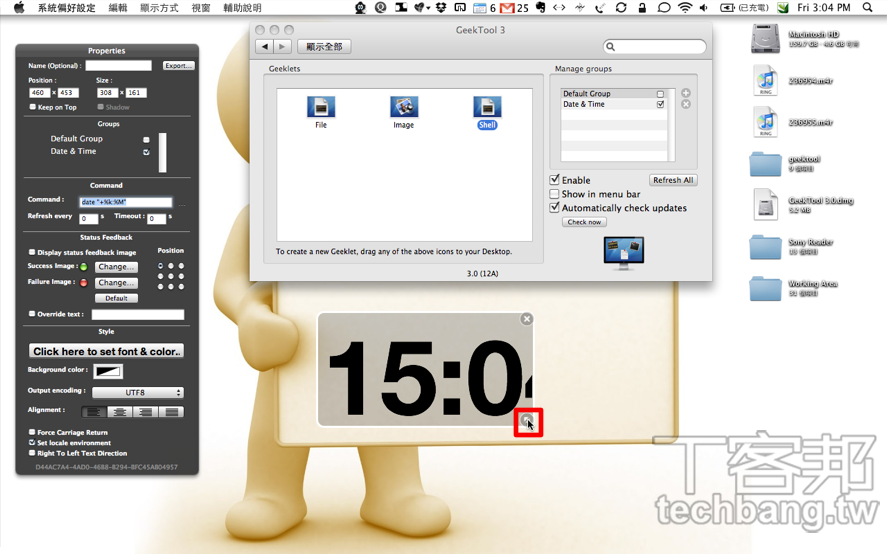
Task: Click the GeekTool desktop monitor icon
Action: click(x=623, y=252)
